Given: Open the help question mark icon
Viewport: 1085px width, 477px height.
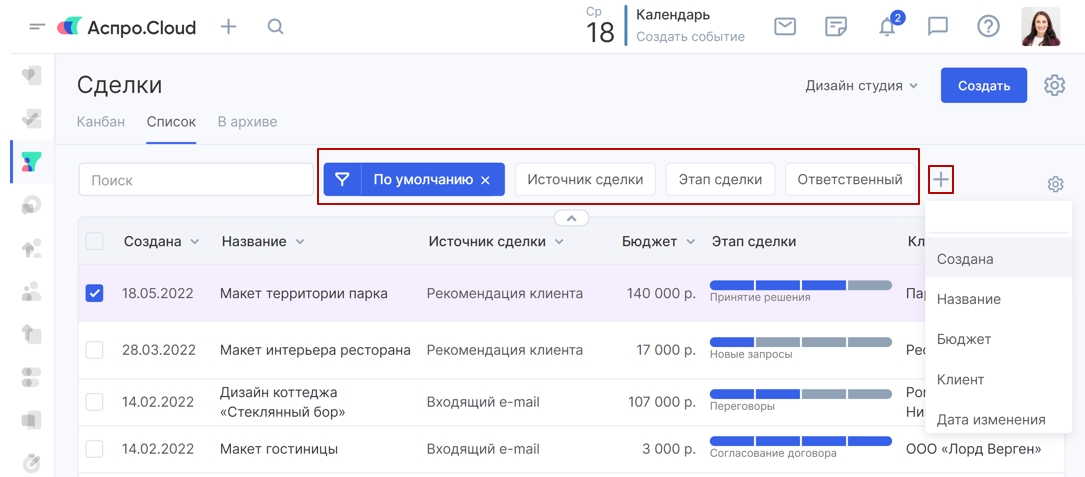Looking at the screenshot, I should point(988,27).
